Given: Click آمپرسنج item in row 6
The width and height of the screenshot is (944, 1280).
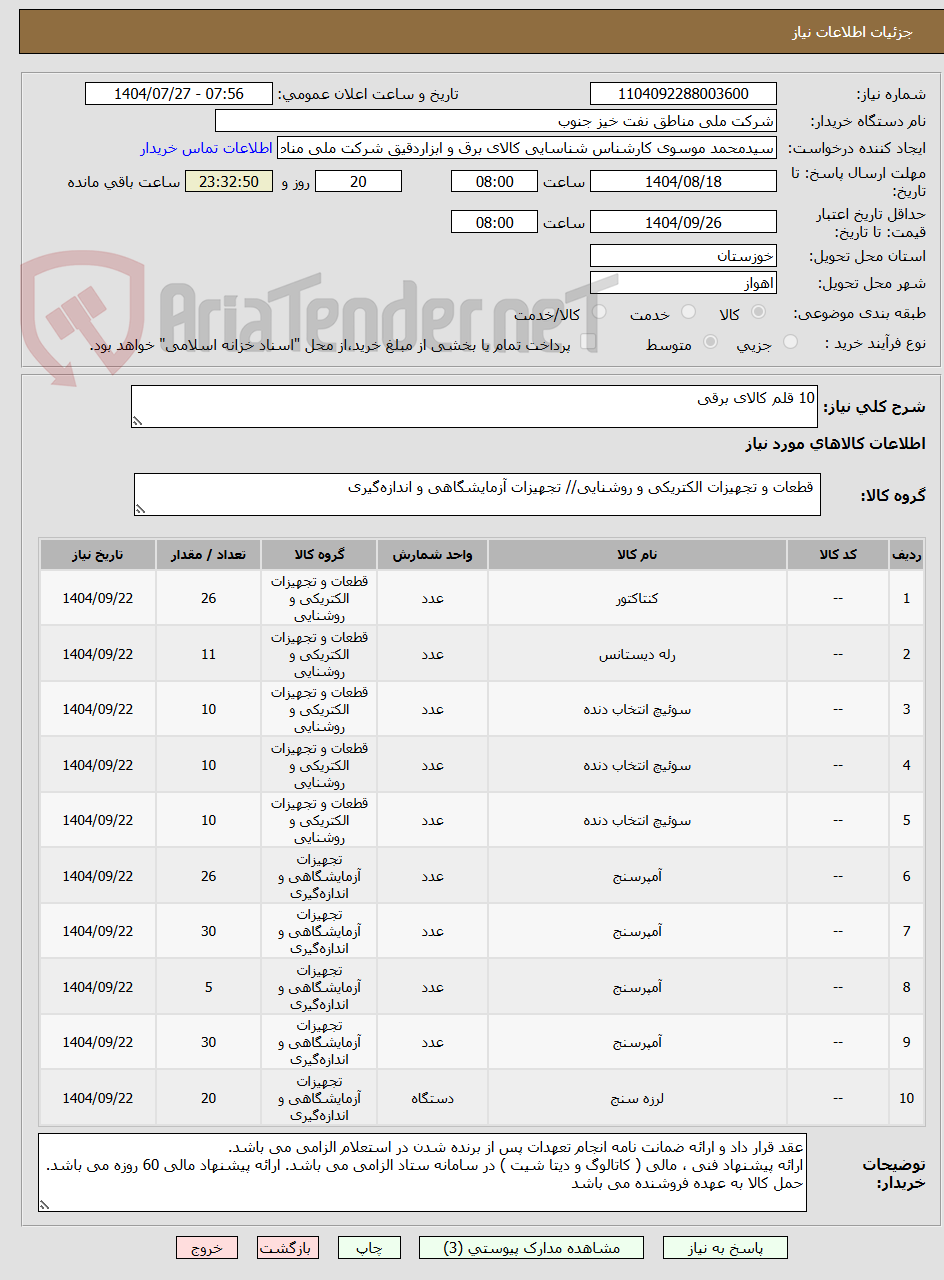Looking at the screenshot, I should 637,876.
